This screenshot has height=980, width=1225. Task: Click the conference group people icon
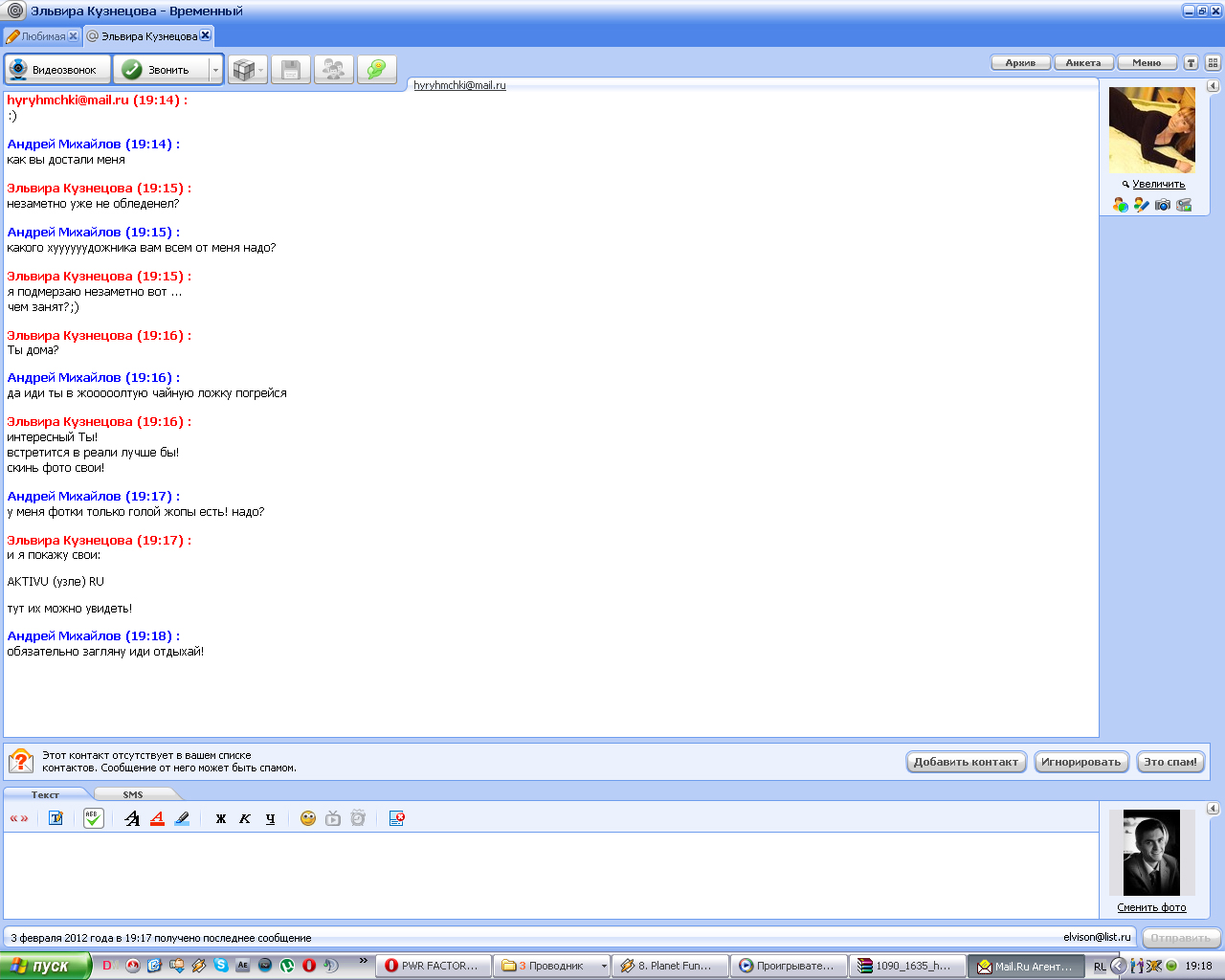point(333,70)
